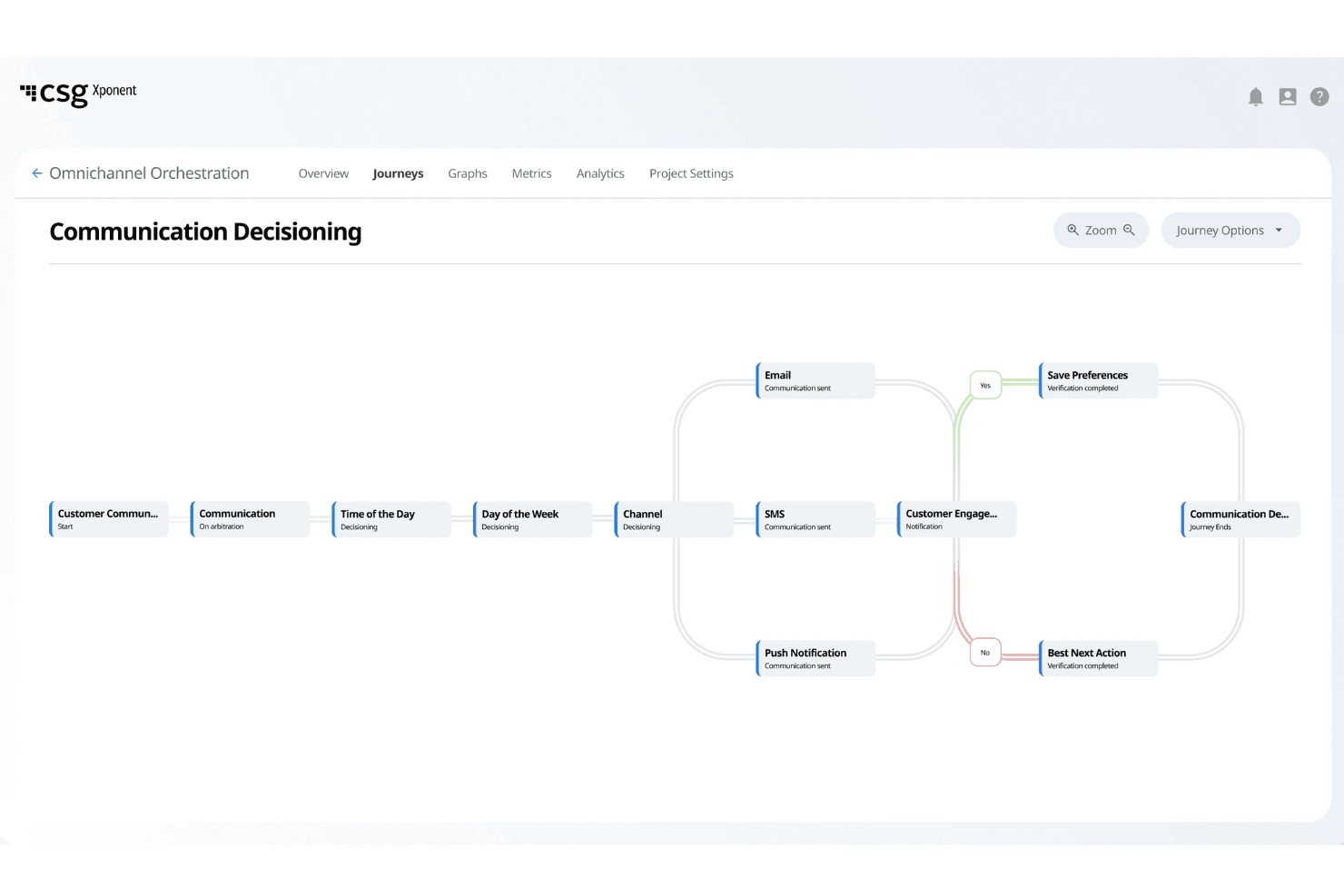The height and width of the screenshot is (896, 1344).
Task: Click the Email Communication sent node
Action: [x=815, y=380]
